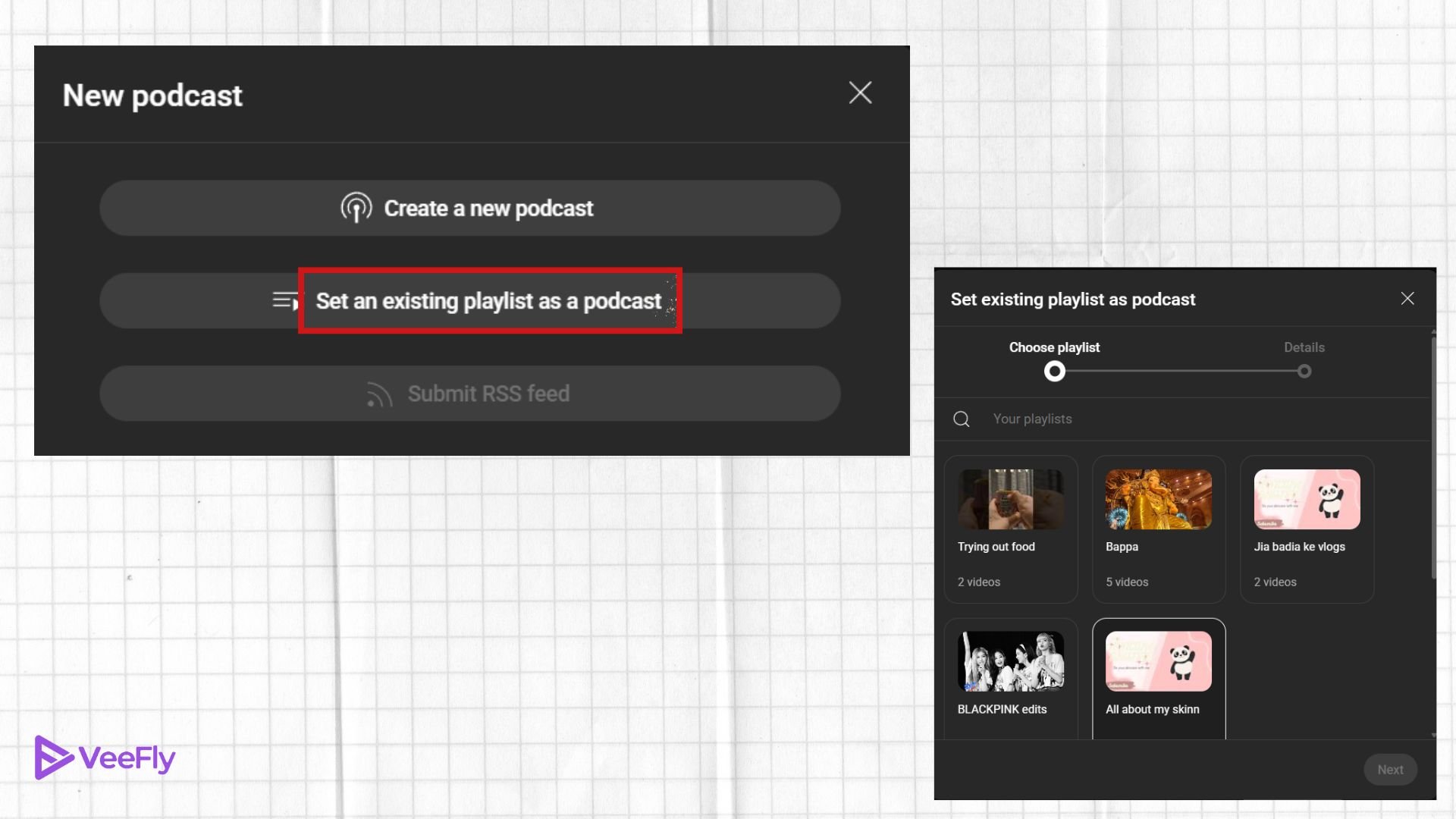
Task: Select the Bappa playlist thumbnail
Action: click(x=1158, y=499)
